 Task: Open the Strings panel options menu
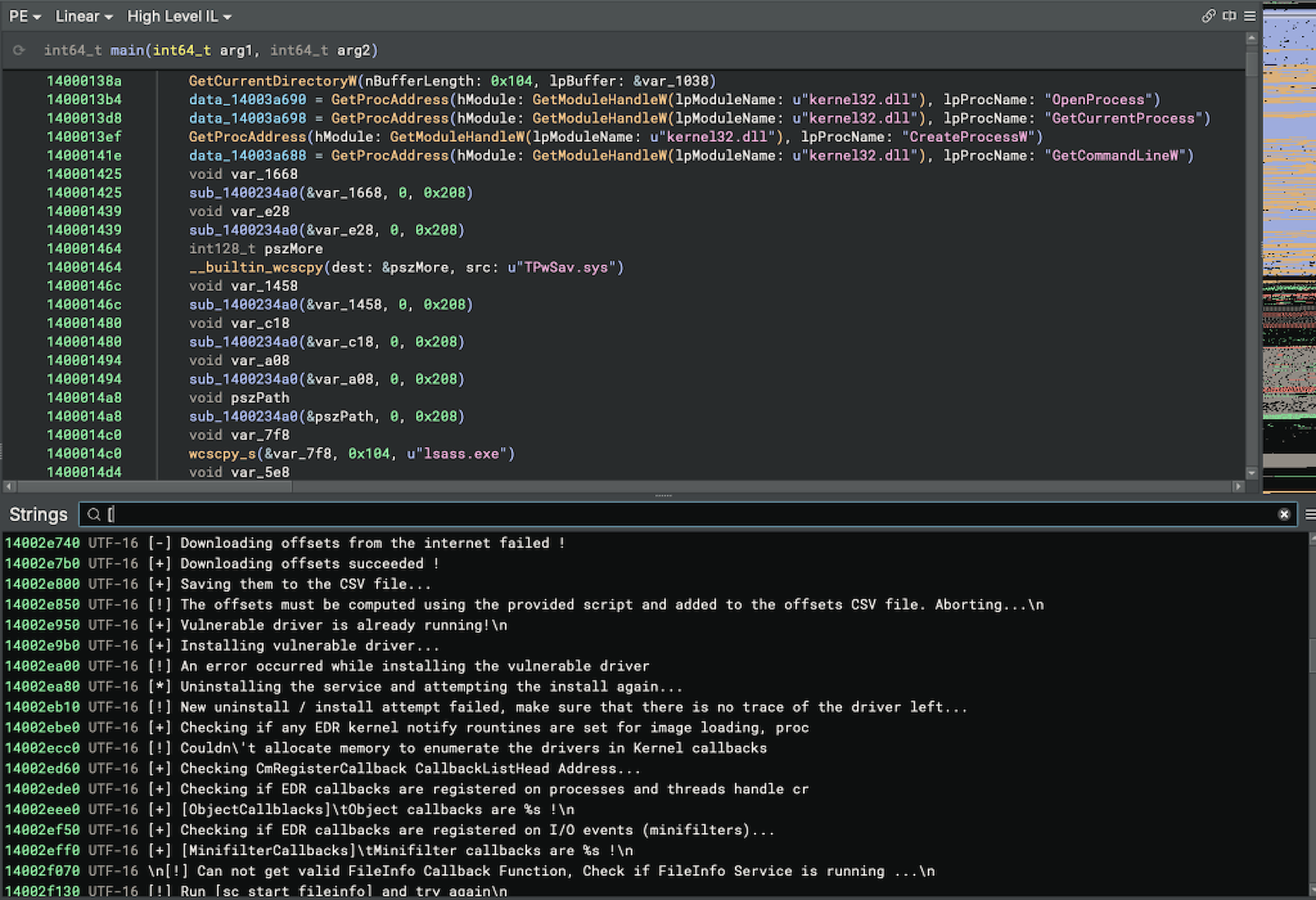point(1310,514)
